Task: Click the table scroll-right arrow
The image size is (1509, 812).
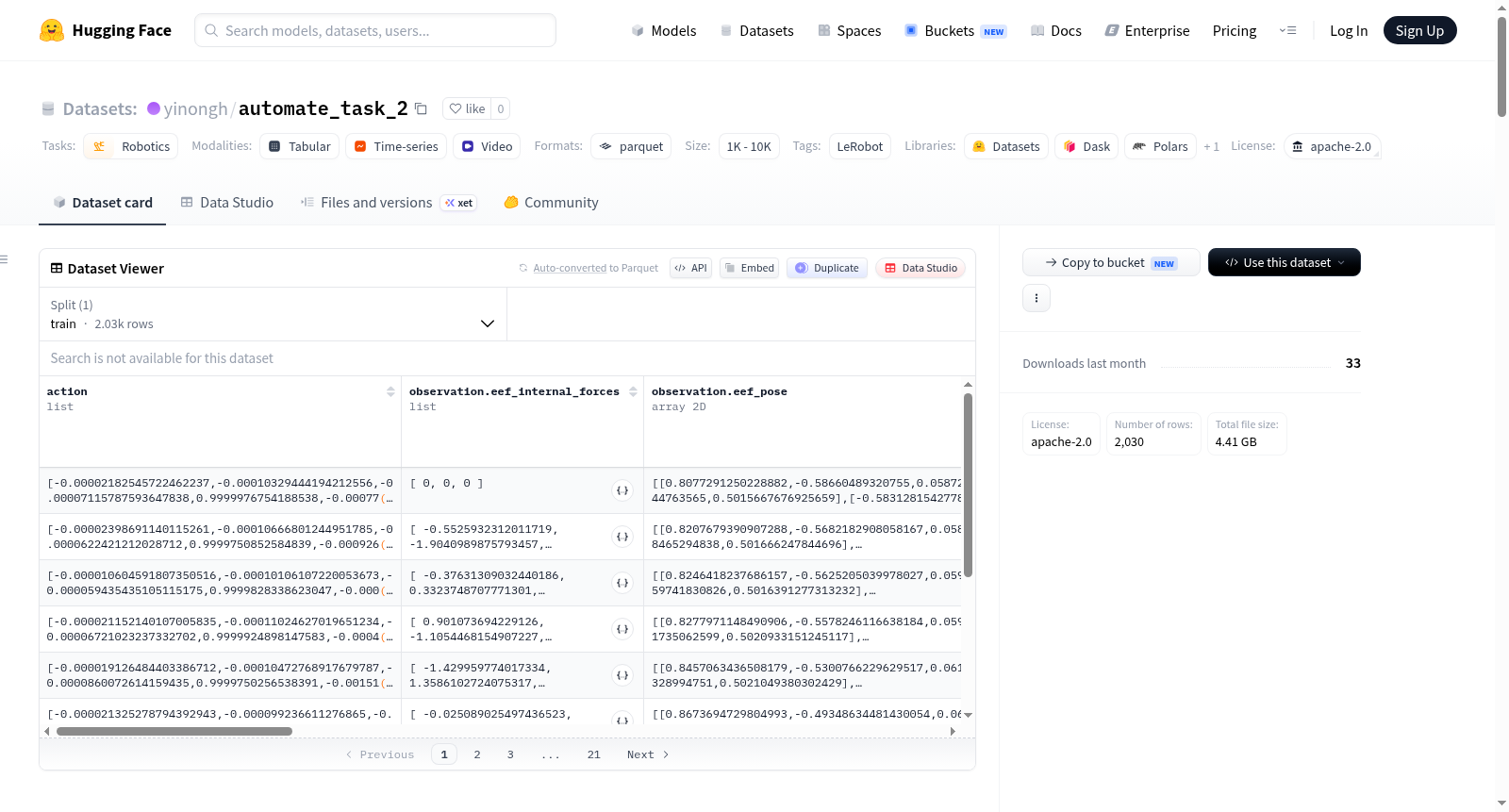Action: point(953,731)
